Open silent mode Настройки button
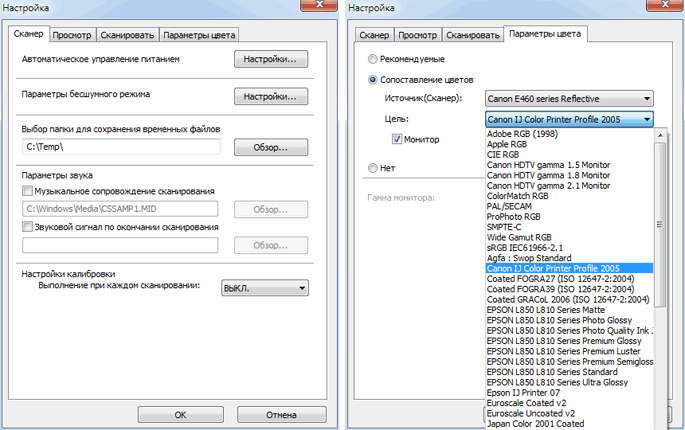Image resolution: width=685 pixels, height=430 pixels. pyautogui.click(x=271, y=97)
